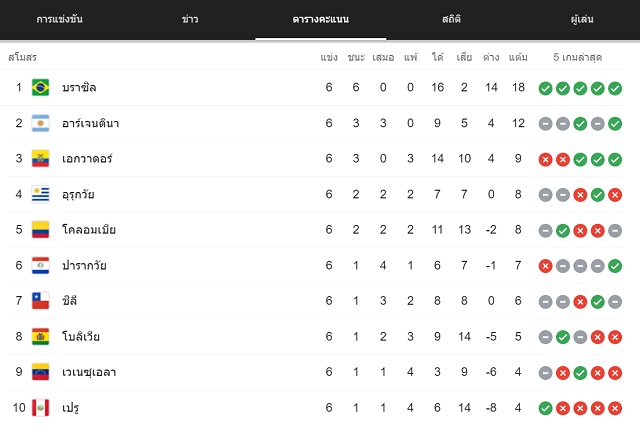Click the แต้ม column header
This screenshot has width=640, height=432.
(x=518, y=57)
